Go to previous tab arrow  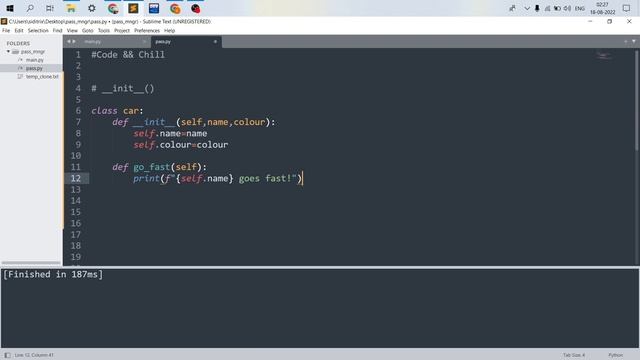69,41
